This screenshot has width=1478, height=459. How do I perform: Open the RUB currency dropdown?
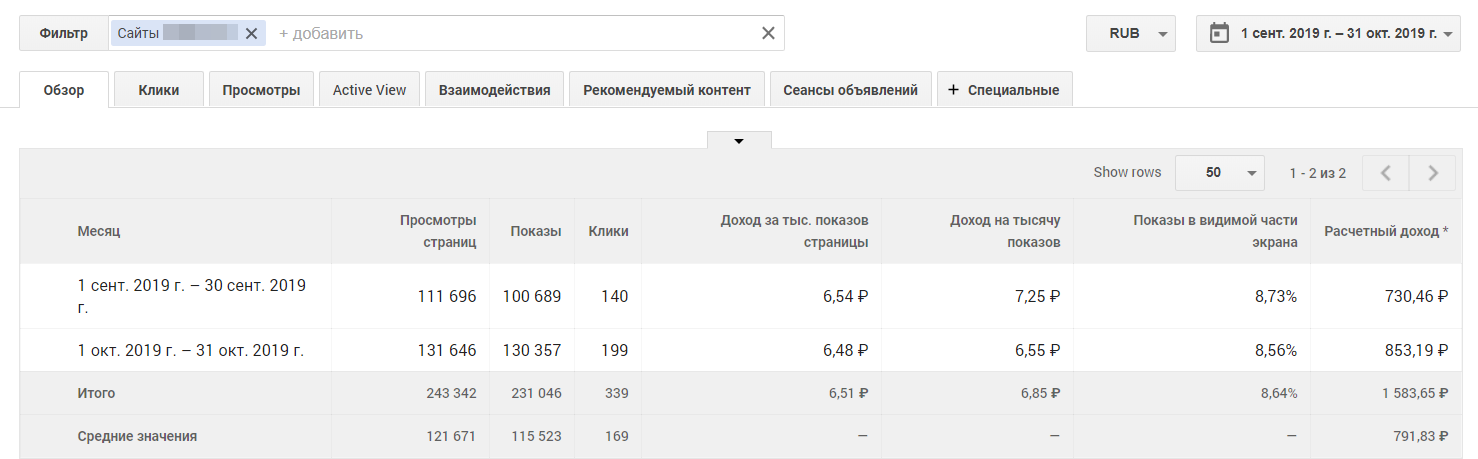1131,33
